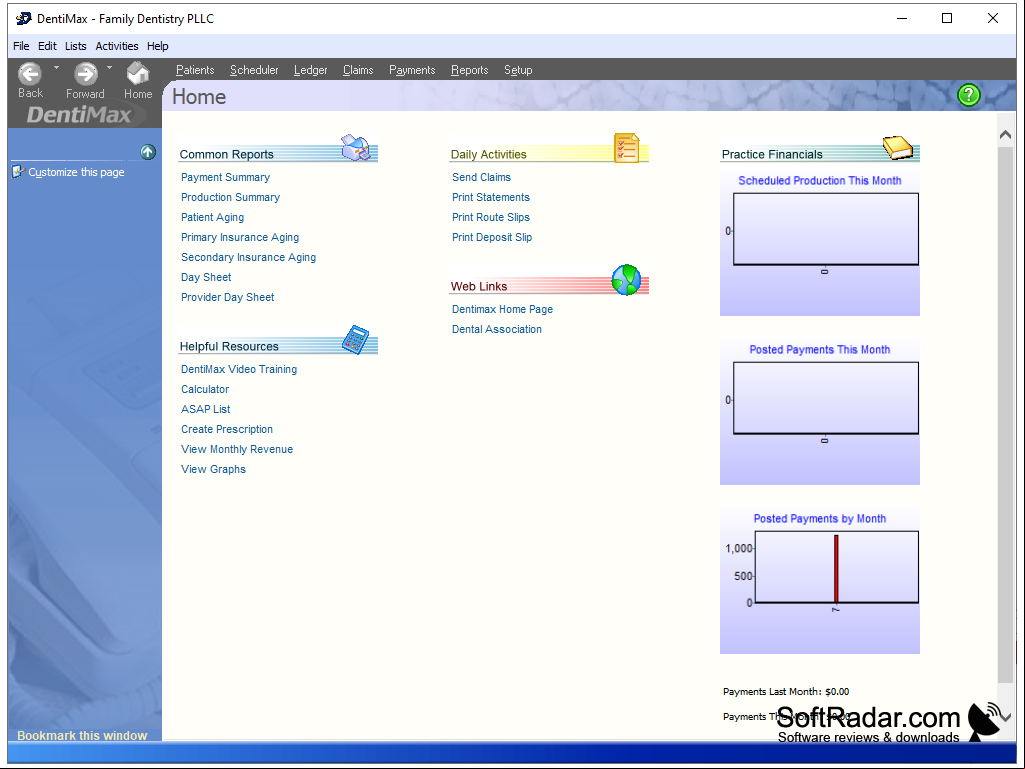The width and height of the screenshot is (1025, 769).
Task: Click the Create Prescription link
Action: coord(227,430)
